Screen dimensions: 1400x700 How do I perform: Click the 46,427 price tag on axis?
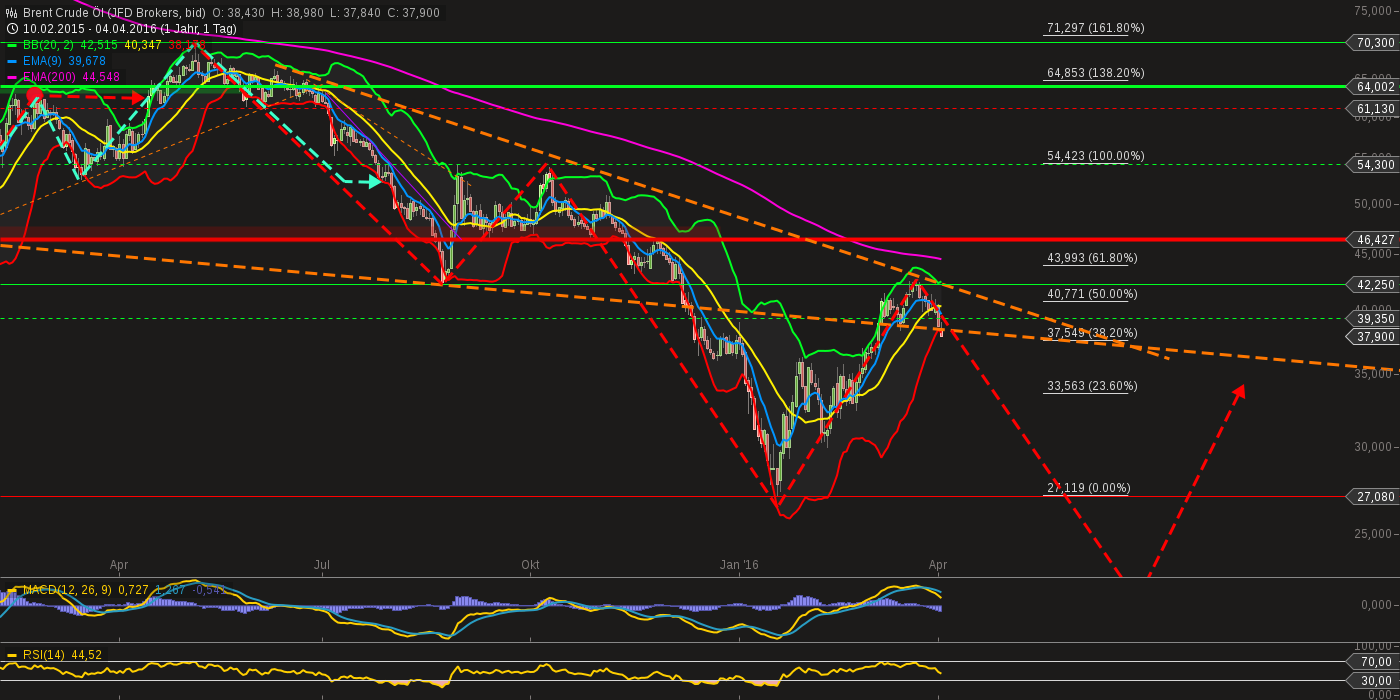tap(1373, 240)
